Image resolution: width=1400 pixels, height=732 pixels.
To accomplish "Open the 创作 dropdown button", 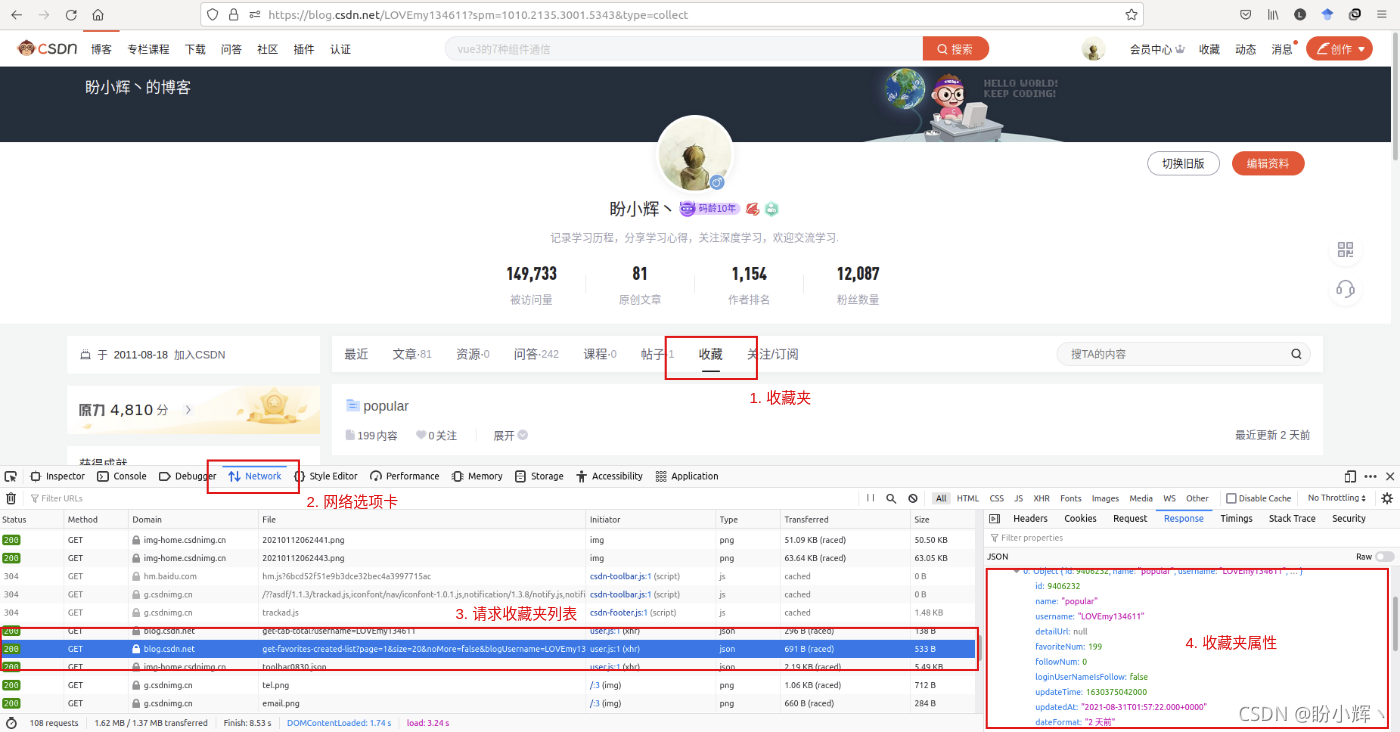I will point(1339,49).
